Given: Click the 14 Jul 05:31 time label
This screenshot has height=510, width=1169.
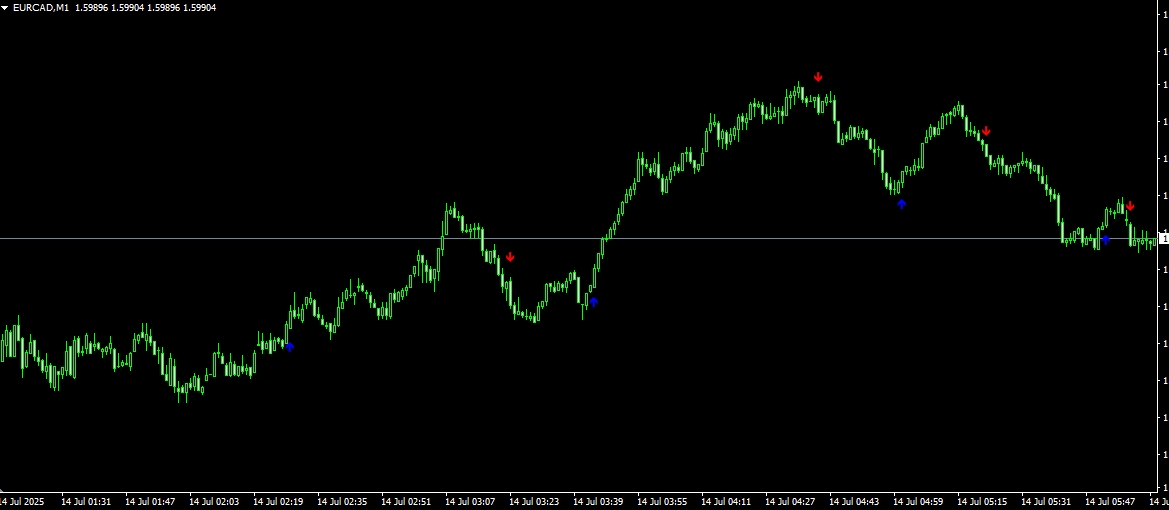Looking at the screenshot, I should coord(1047,502).
